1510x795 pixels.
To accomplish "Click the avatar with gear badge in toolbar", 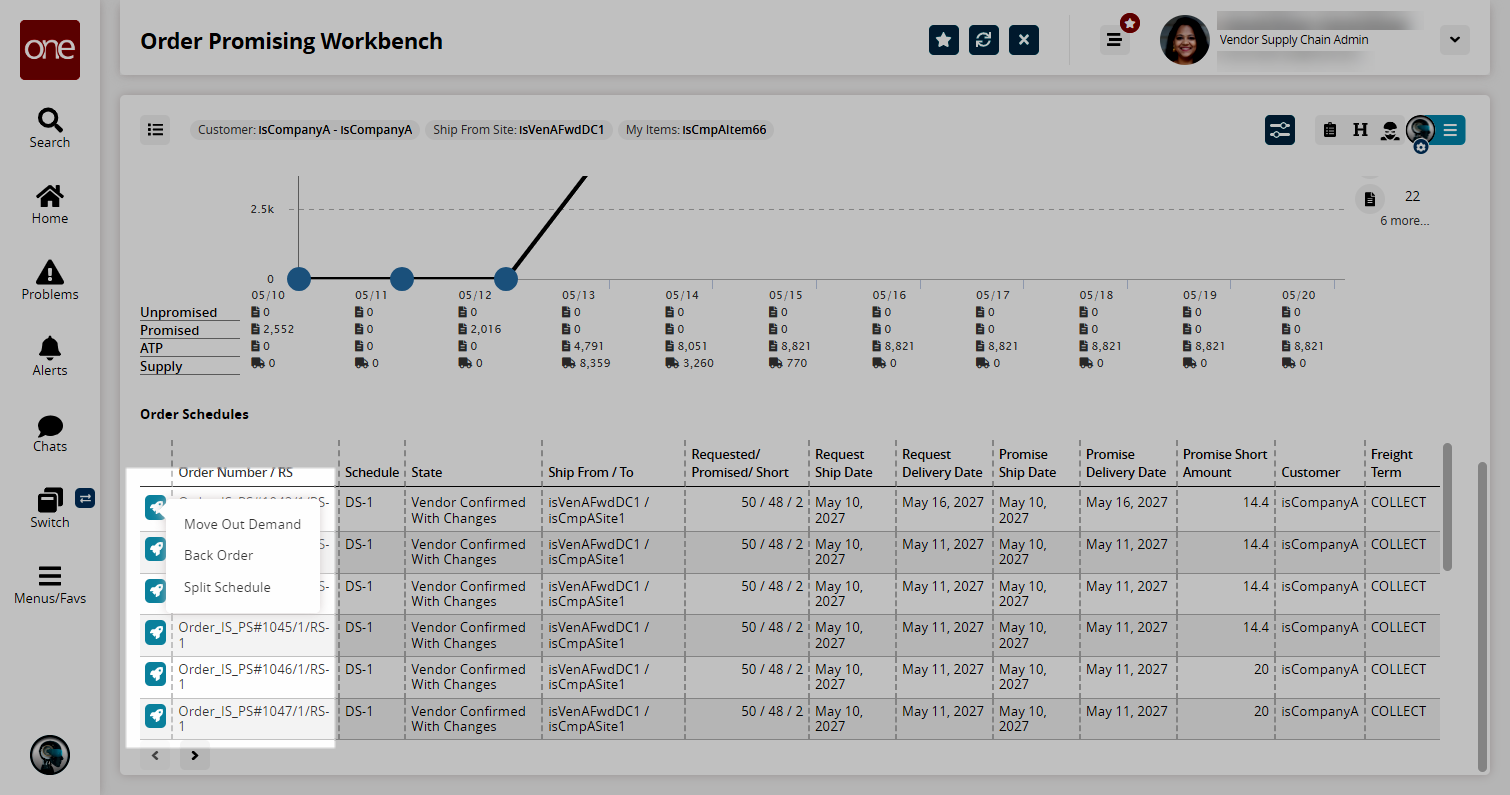I will click(1420, 131).
